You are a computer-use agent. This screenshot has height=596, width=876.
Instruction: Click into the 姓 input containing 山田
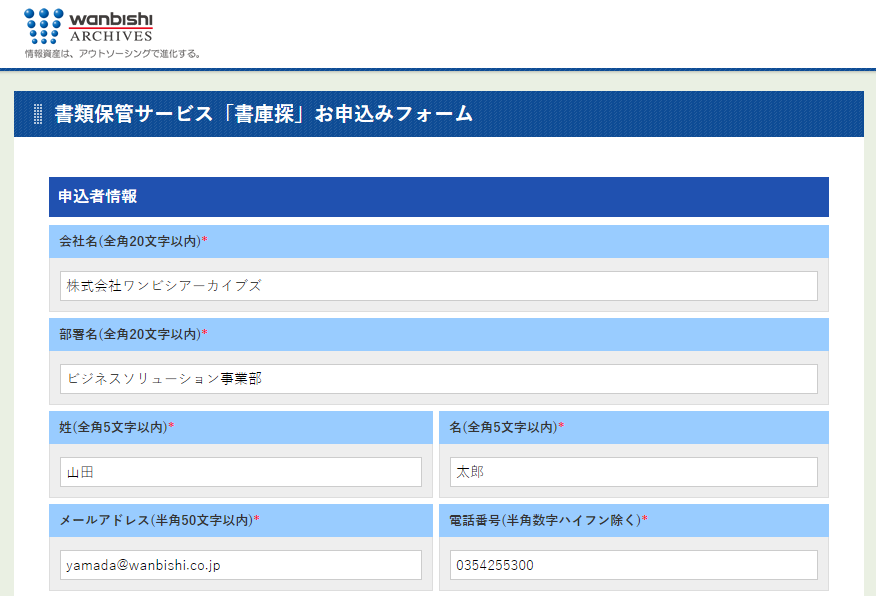point(240,472)
